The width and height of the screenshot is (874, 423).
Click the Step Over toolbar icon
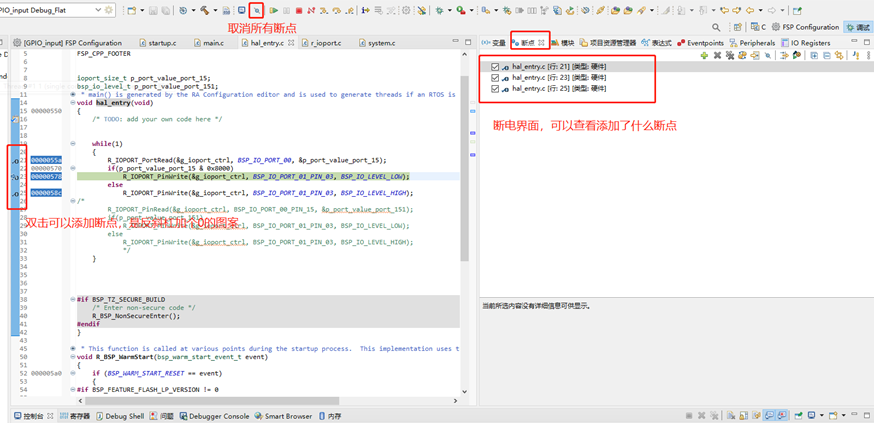pos(337,10)
